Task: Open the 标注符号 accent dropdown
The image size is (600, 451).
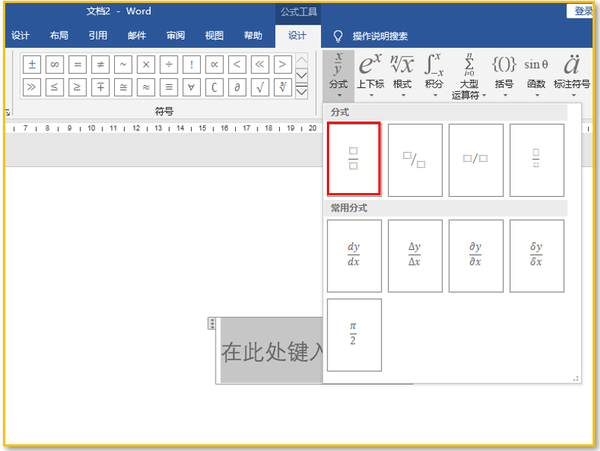Action: (572, 76)
